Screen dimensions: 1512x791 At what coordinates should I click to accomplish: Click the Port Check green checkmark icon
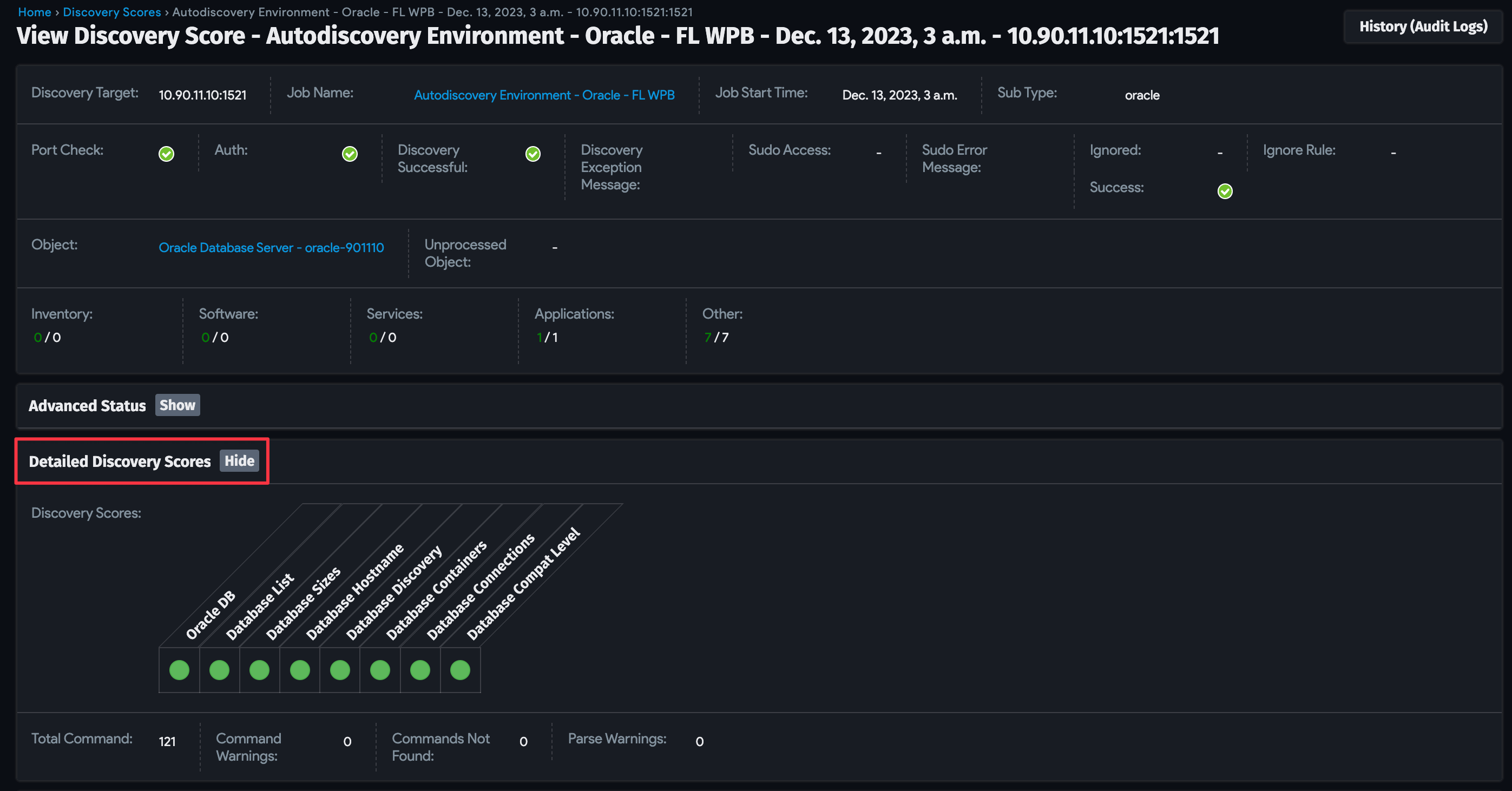click(166, 154)
